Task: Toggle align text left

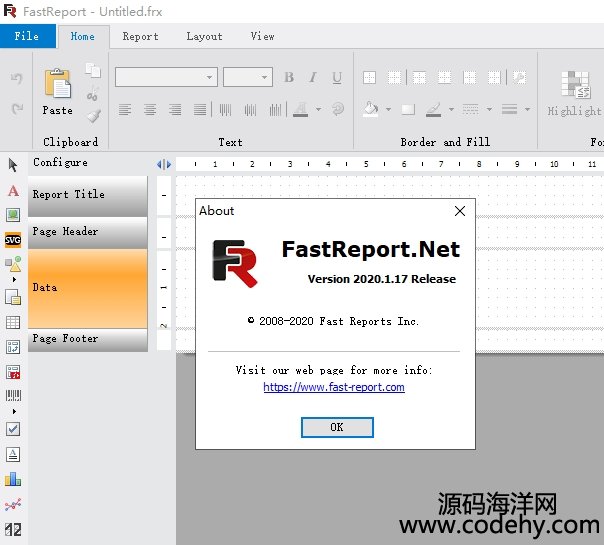Action: [125, 110]
